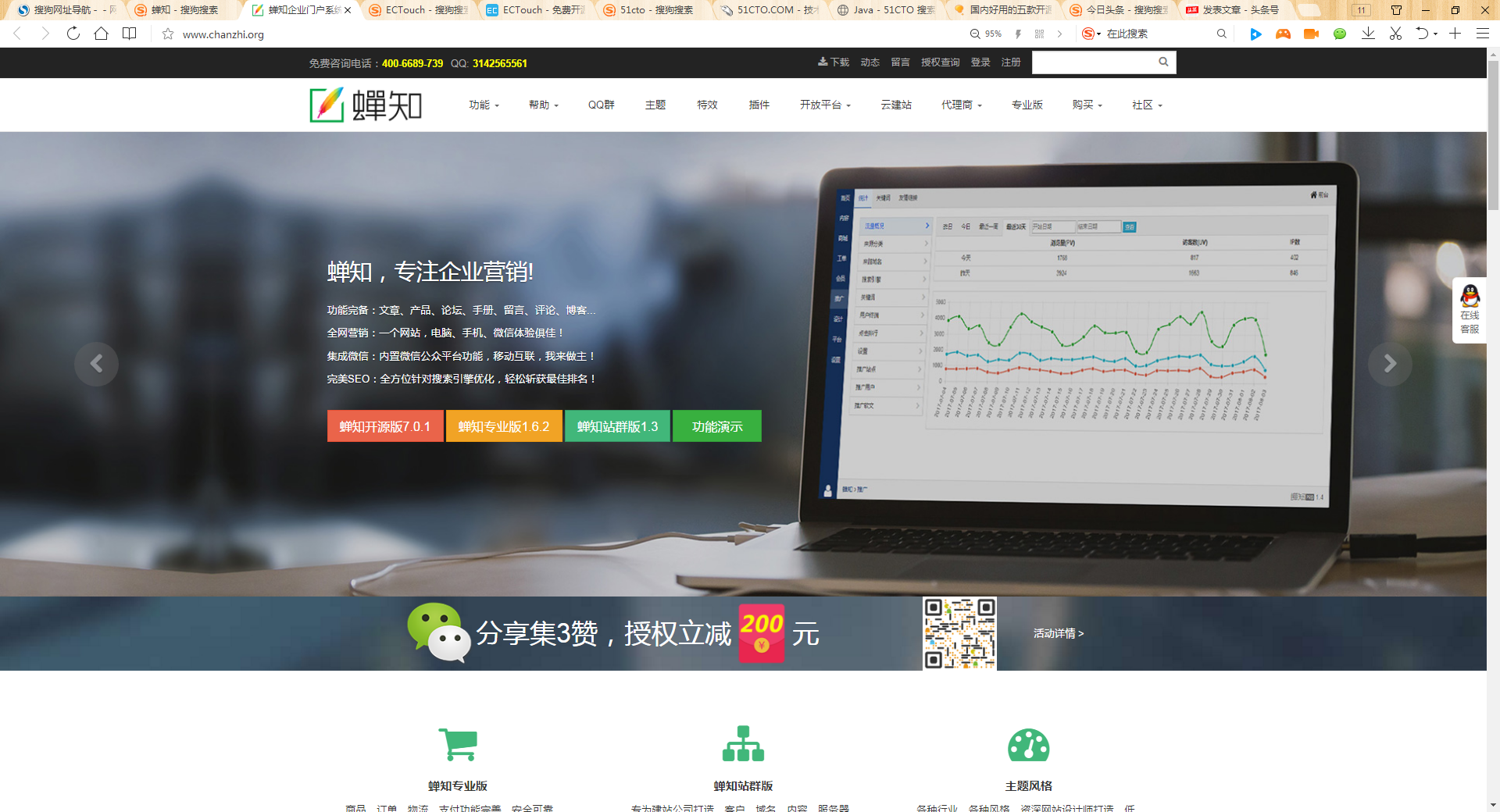Open the browser downloads arrow icon
Screen dimensions: 1500x812
click(1368, 34)
